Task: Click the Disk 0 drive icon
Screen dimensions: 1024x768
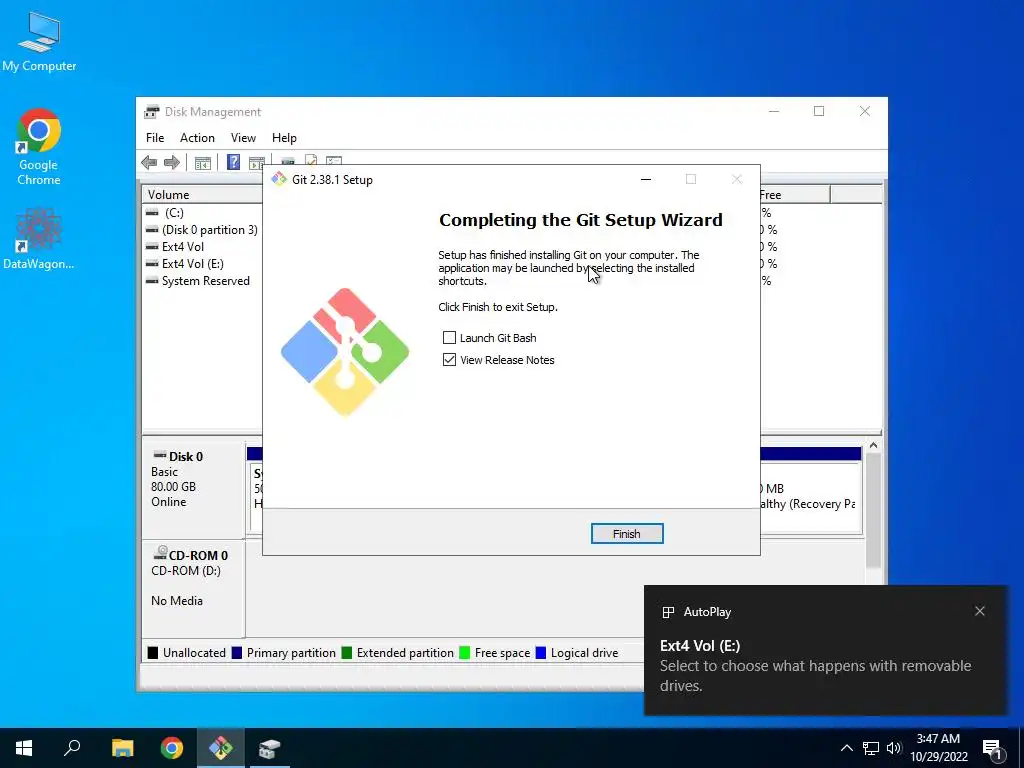Action: tap(159, 455)
